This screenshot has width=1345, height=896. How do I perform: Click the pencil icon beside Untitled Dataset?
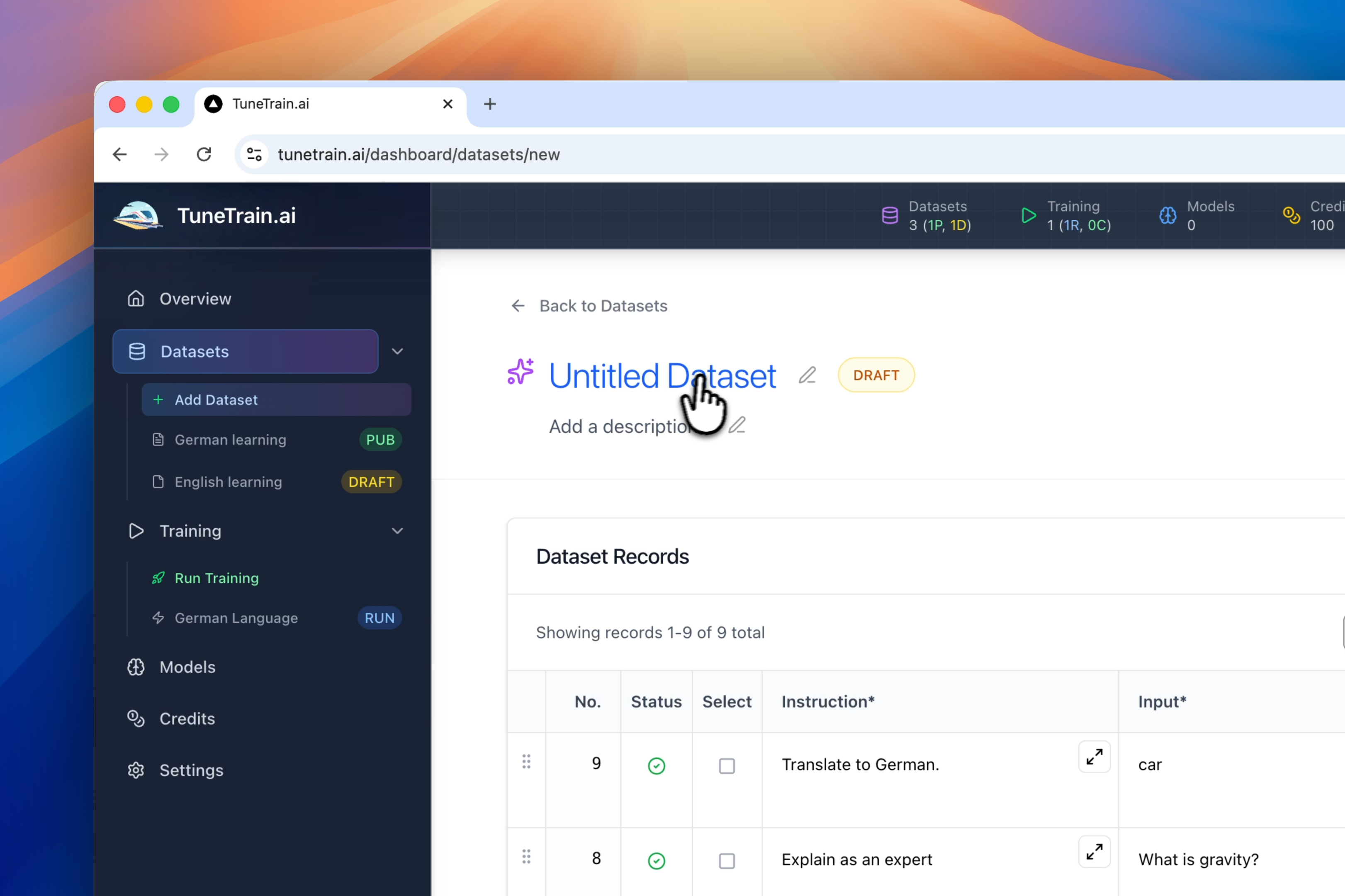(807, 375)
